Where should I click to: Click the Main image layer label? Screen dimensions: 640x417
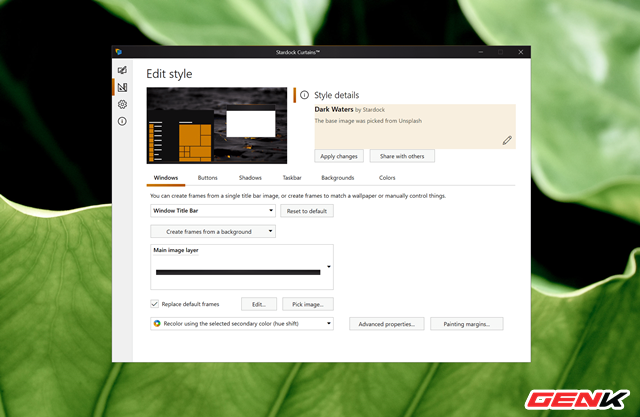(176, 250)
